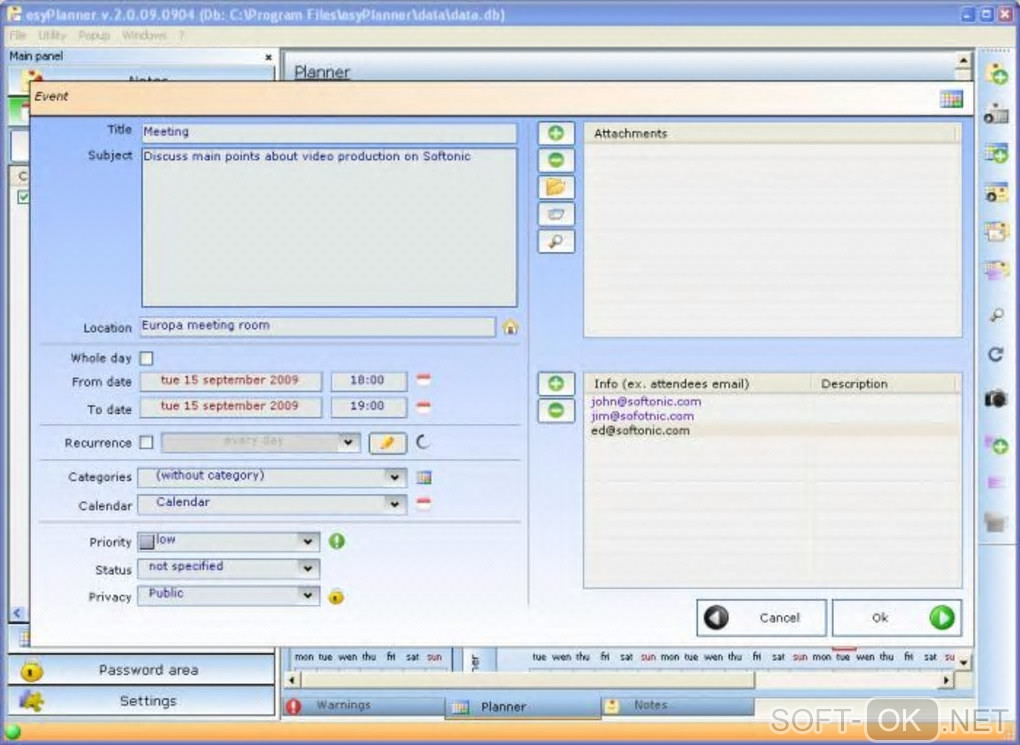1020x745 pixels.
Task: Click the Title field containing Meeting
Action: (x=329, y=132)
